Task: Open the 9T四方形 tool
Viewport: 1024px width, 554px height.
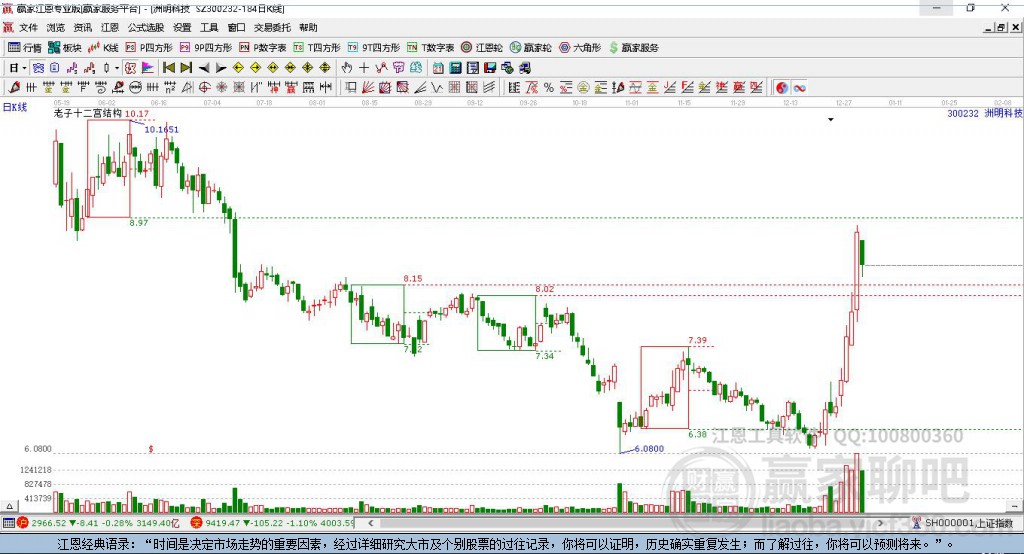Action: (374, 48)
